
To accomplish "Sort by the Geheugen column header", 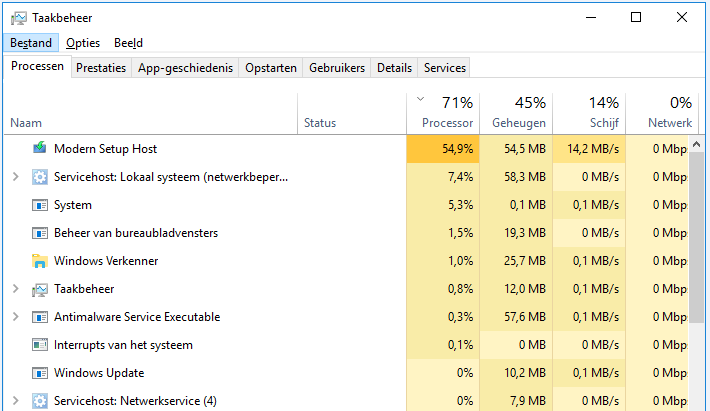I will coord(518,112).
